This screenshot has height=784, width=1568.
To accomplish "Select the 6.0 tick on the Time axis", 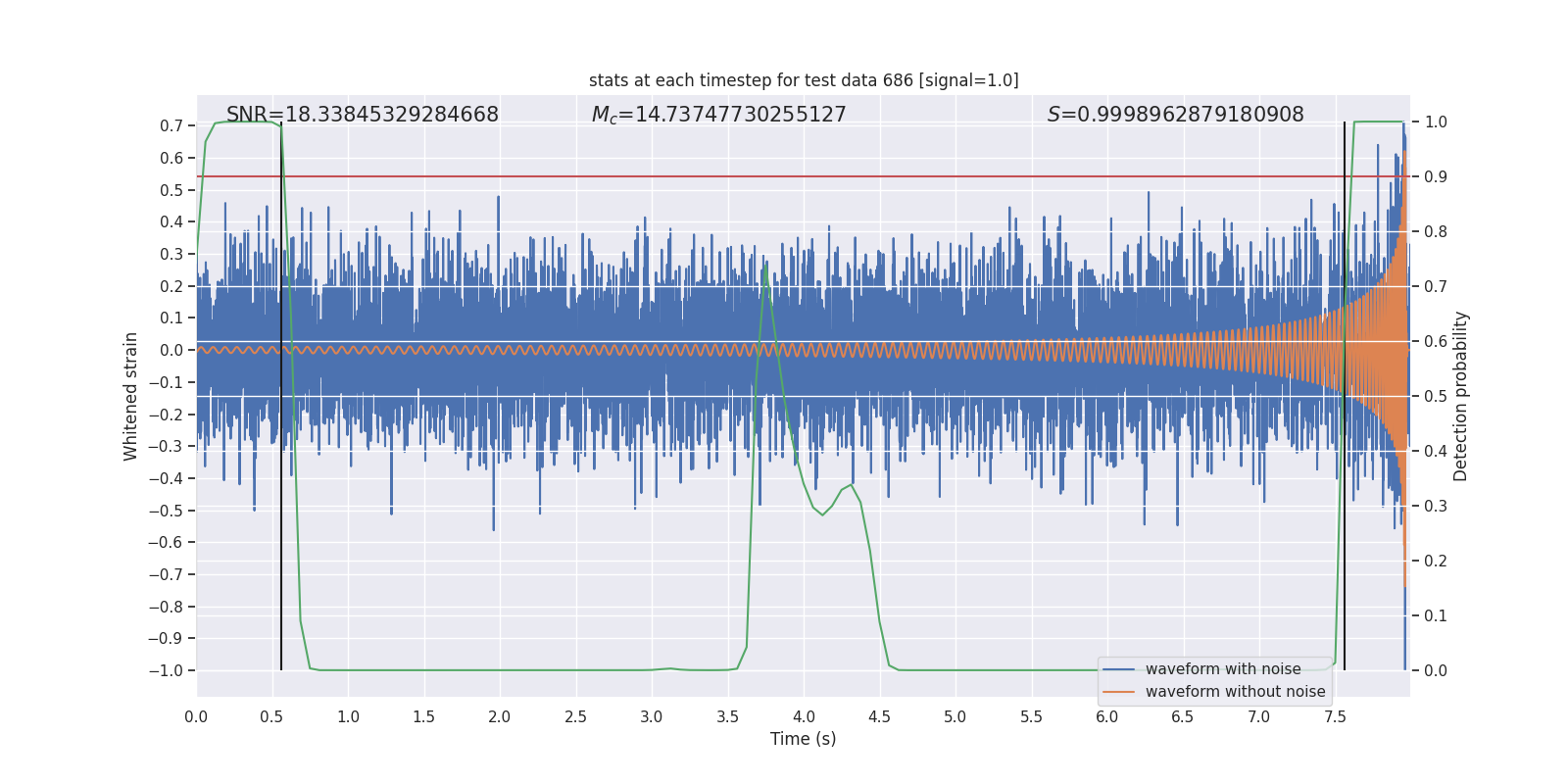I will pyautogui.click(x=1107, y=716).
